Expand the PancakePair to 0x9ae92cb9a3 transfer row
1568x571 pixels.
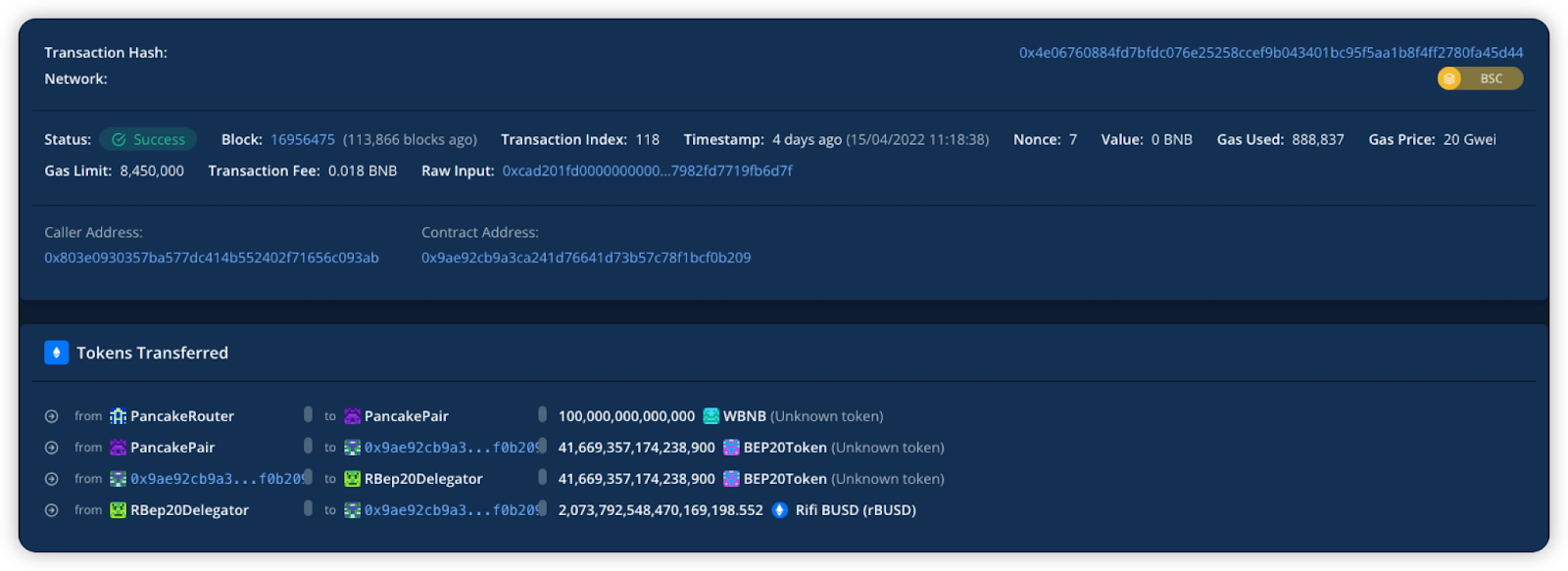click(x=52, y=448)
